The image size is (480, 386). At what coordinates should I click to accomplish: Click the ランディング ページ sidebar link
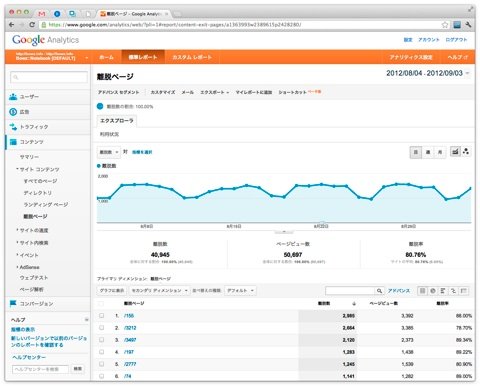46,204
